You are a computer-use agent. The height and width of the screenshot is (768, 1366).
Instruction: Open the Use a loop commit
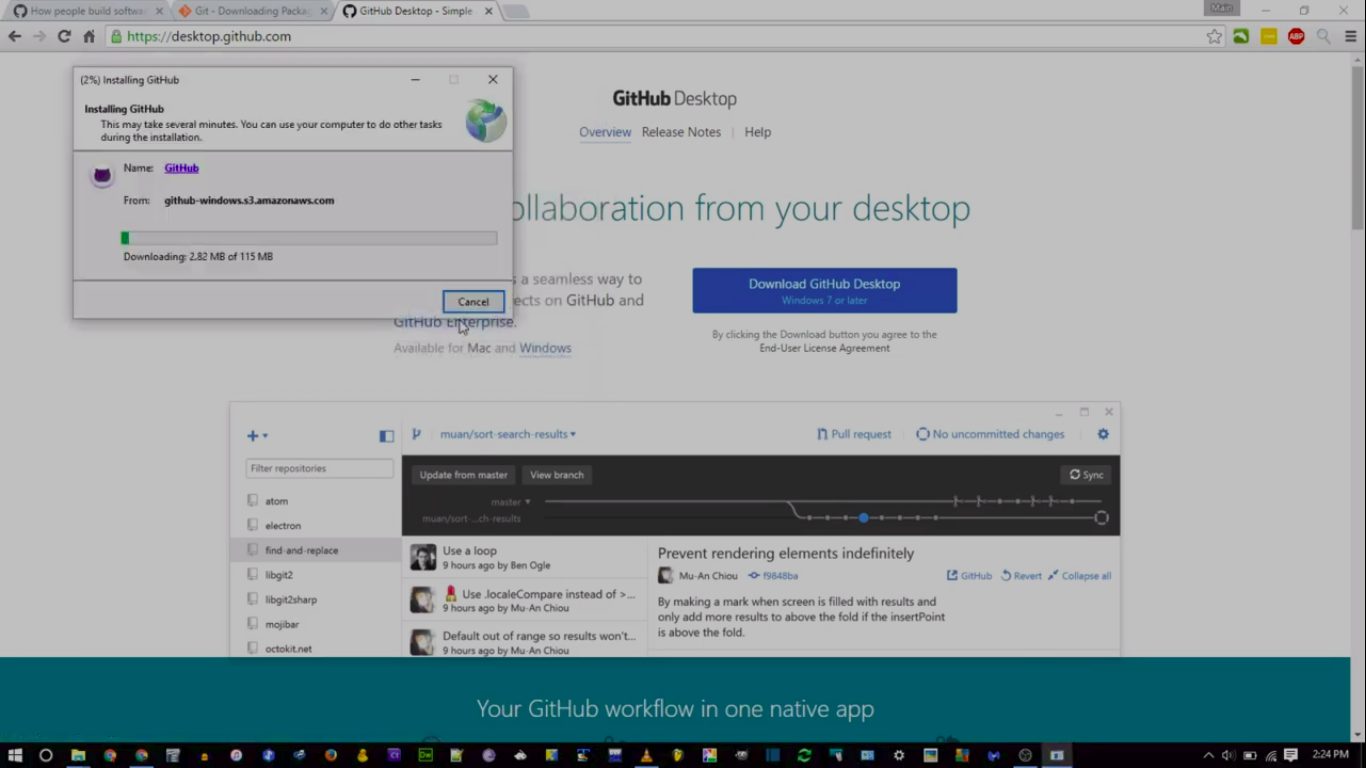525,558
